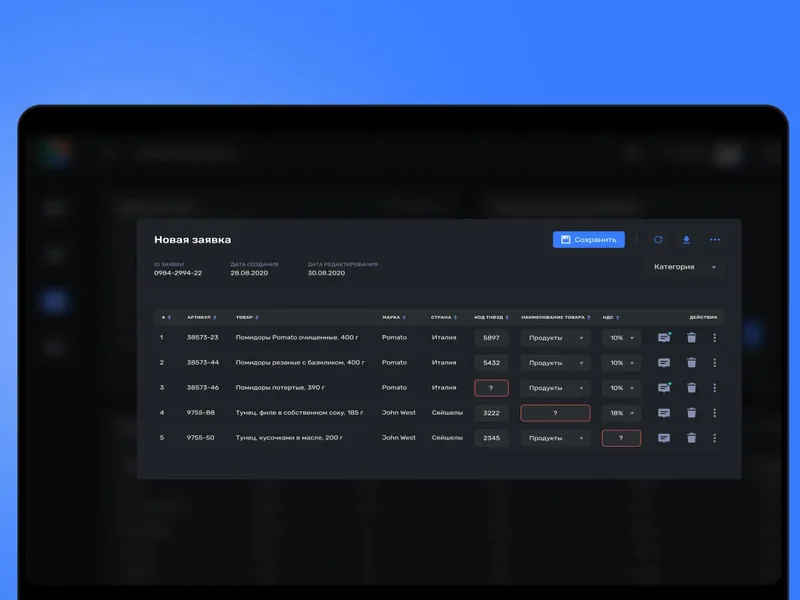Image resolution: width=800 pixels, height=600 pixels.
Task: Click John West brand in row 9755-88
Action: pos(398,412)
